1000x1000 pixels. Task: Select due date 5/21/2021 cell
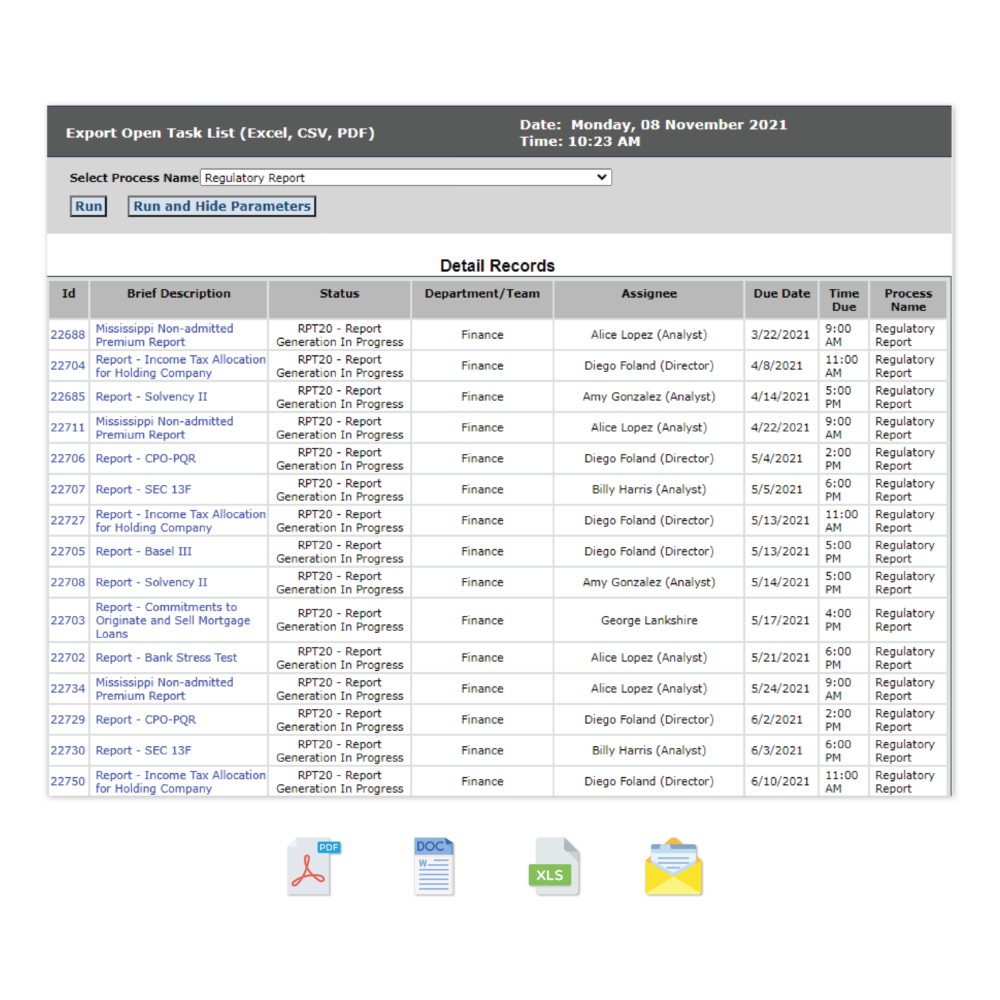(x=780, y=658)
